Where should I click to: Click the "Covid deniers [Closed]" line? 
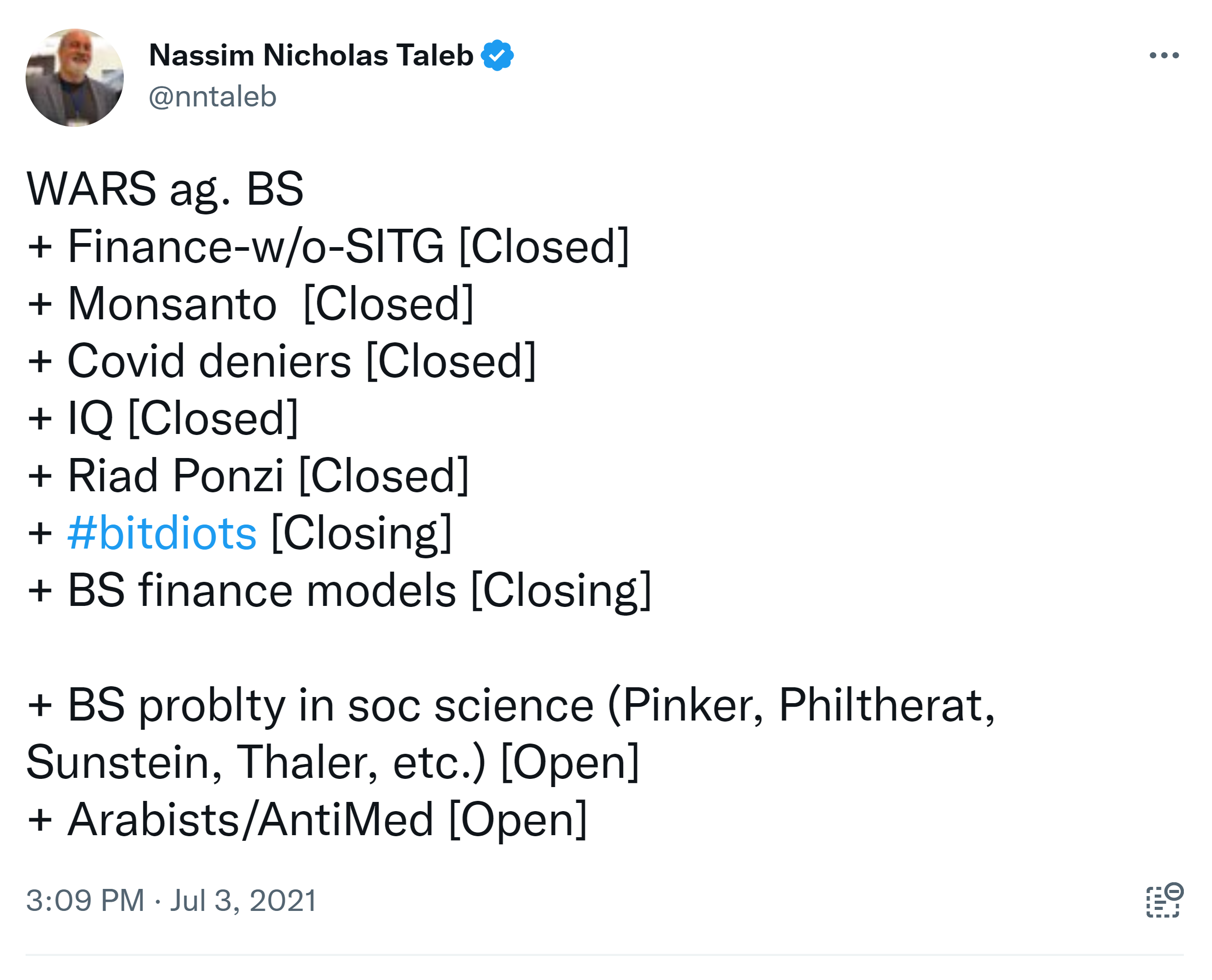coord(301,361)
